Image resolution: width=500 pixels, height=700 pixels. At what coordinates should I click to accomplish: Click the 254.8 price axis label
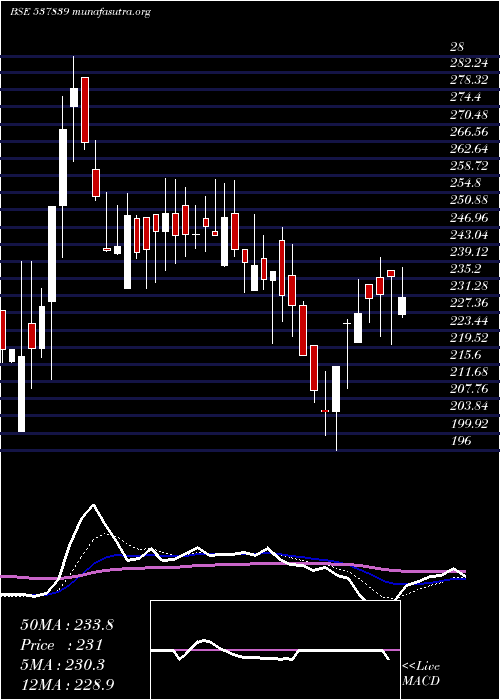click(x=465, y=183)
